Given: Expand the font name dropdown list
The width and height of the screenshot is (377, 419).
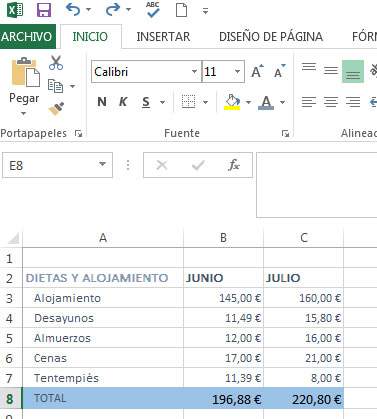Looking at the screenshot, I should click(x=194, y=71).
